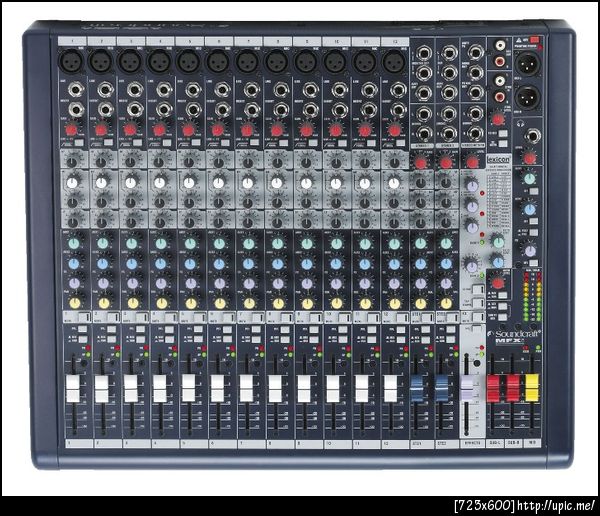Click the headphones symbol above the jack

click(519, 123)
